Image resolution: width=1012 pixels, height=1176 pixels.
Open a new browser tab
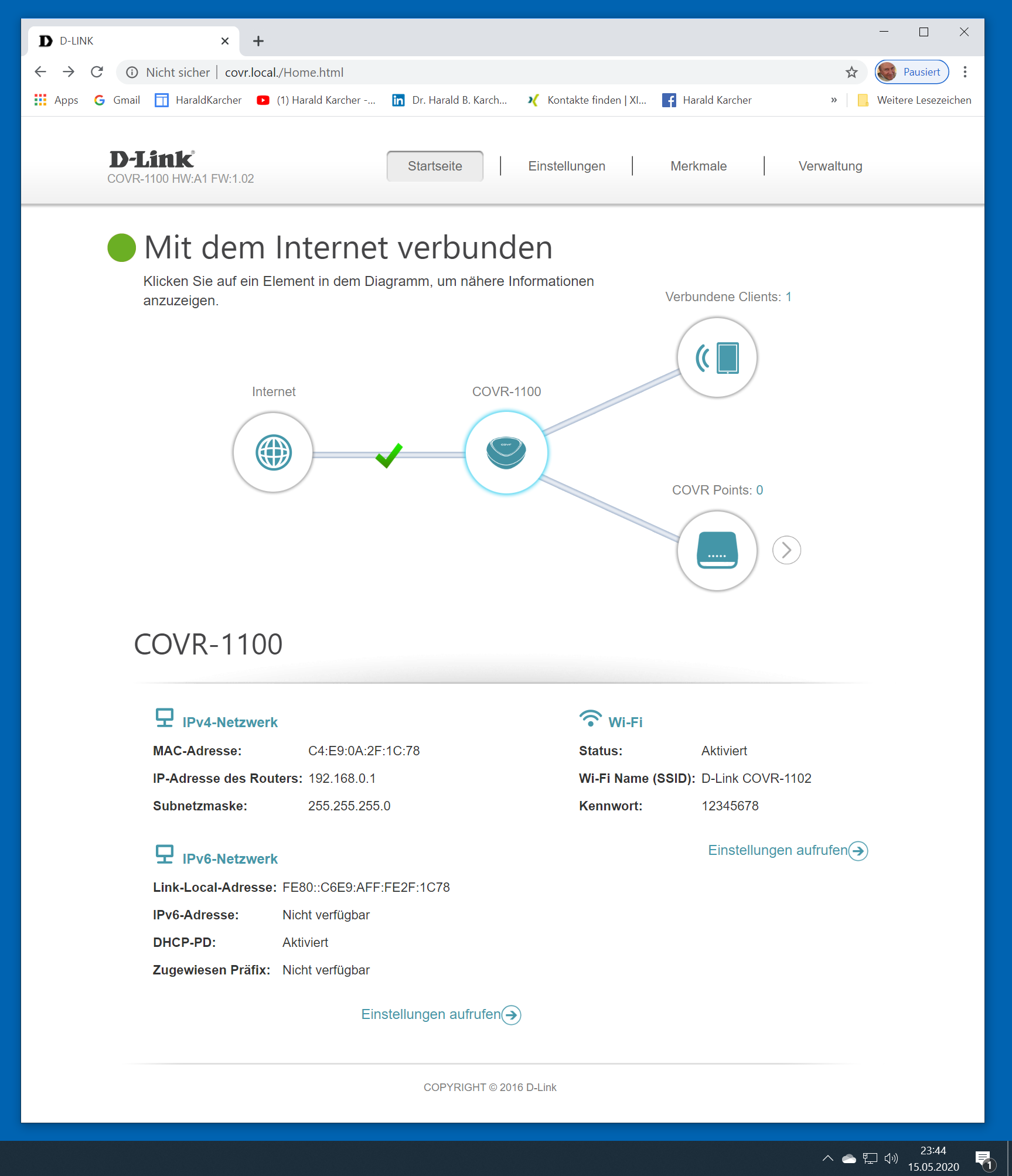point(258,41)
